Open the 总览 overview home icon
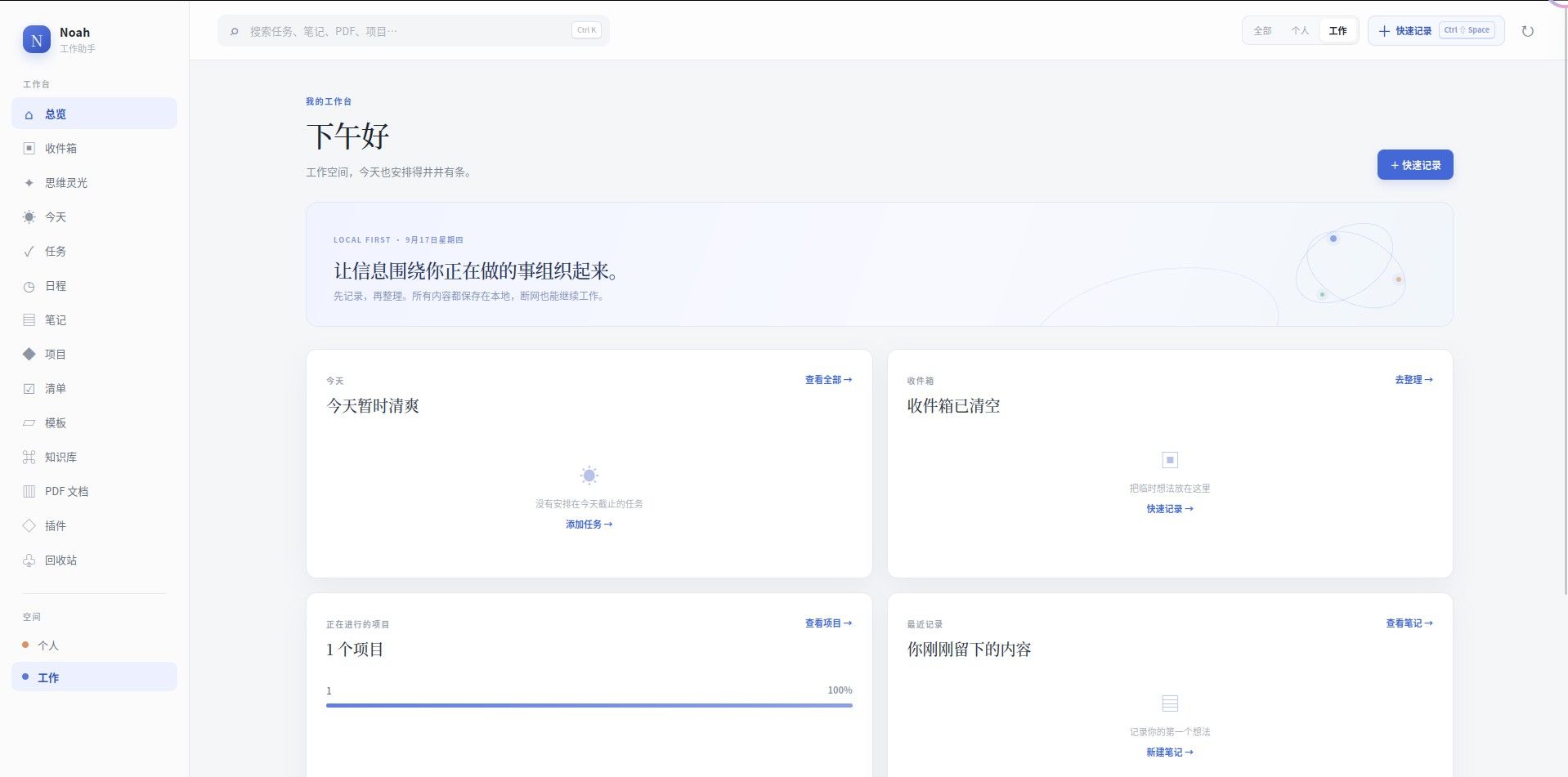 click(x=29, y=114)
